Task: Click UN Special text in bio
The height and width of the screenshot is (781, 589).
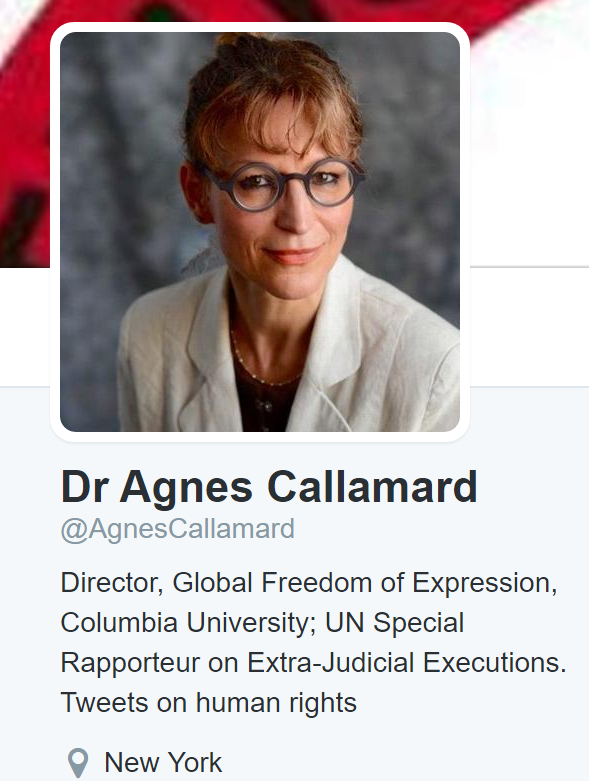Action: 394,623
